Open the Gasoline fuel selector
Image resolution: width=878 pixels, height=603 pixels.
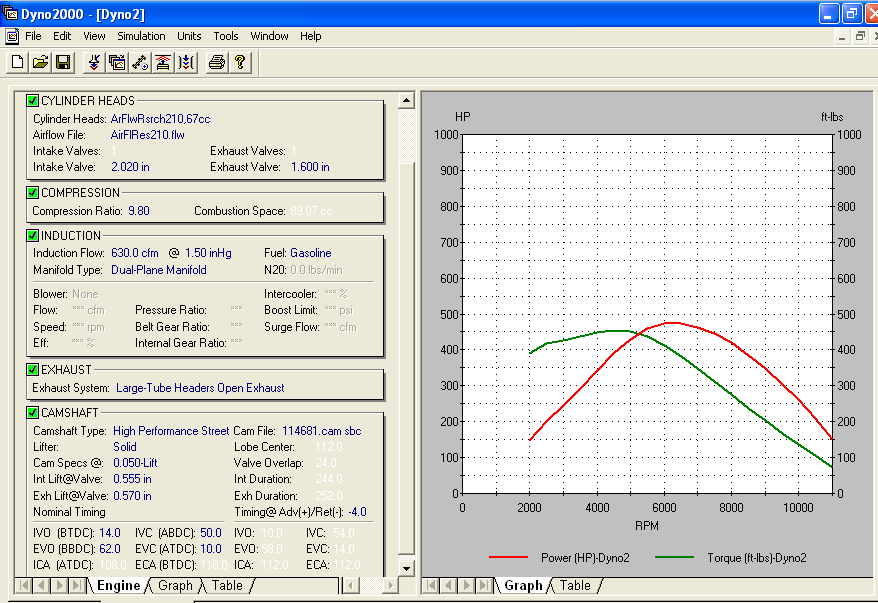(x=310, y=254)
